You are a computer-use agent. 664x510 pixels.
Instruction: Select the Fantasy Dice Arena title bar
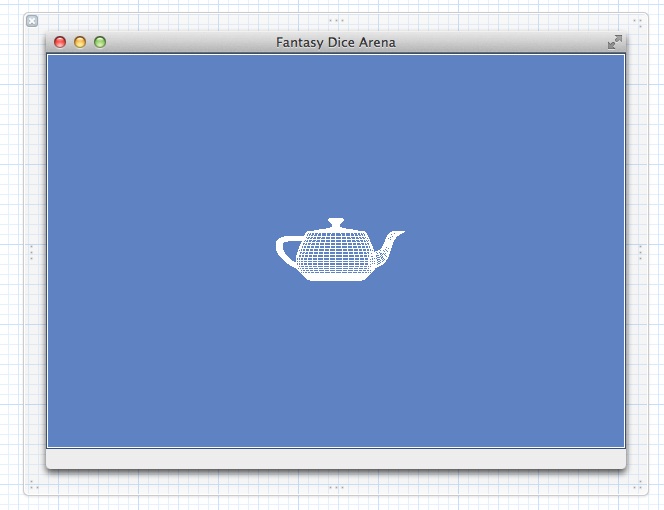tap(336, 42)
